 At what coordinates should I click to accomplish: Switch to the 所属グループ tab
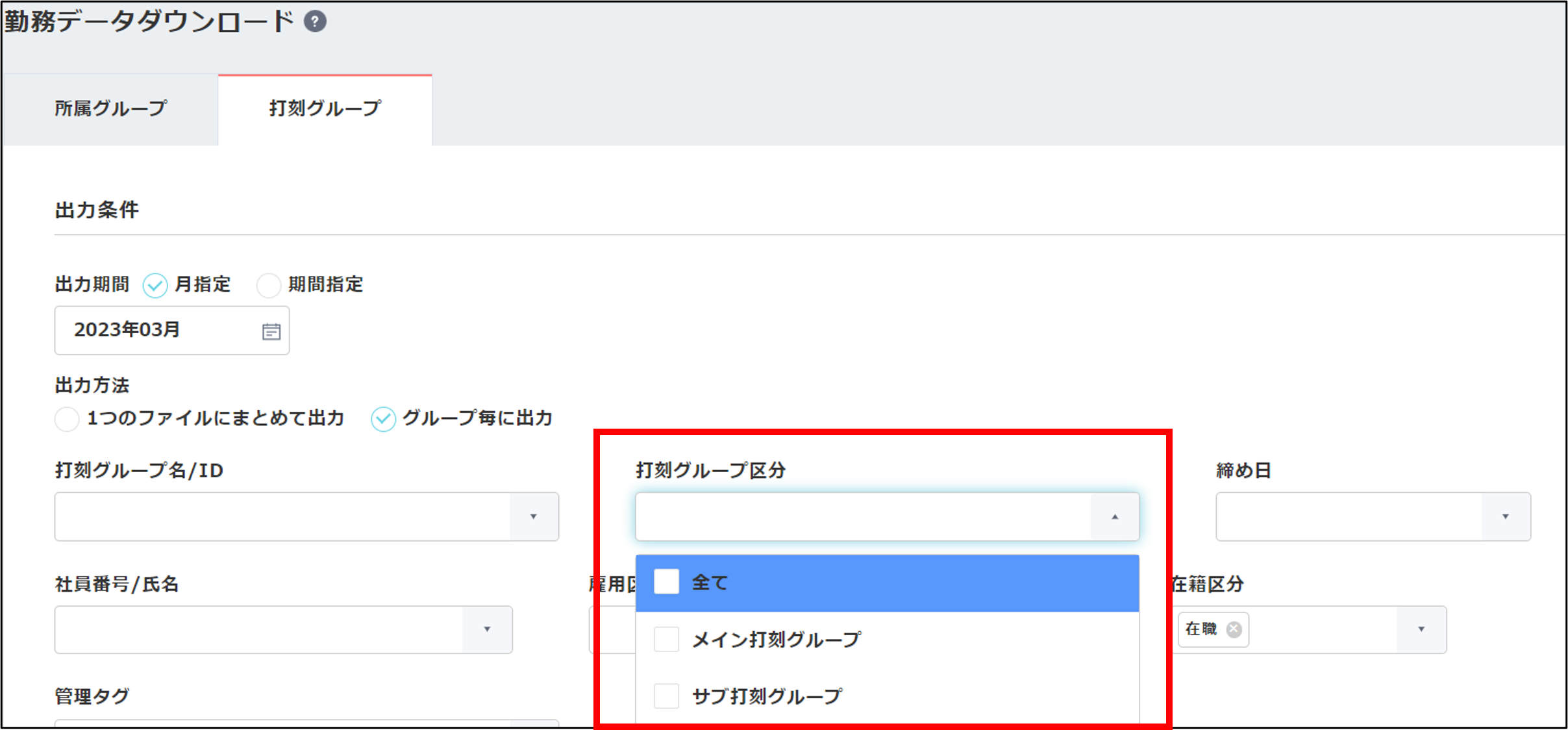click(x=110, y=108)
